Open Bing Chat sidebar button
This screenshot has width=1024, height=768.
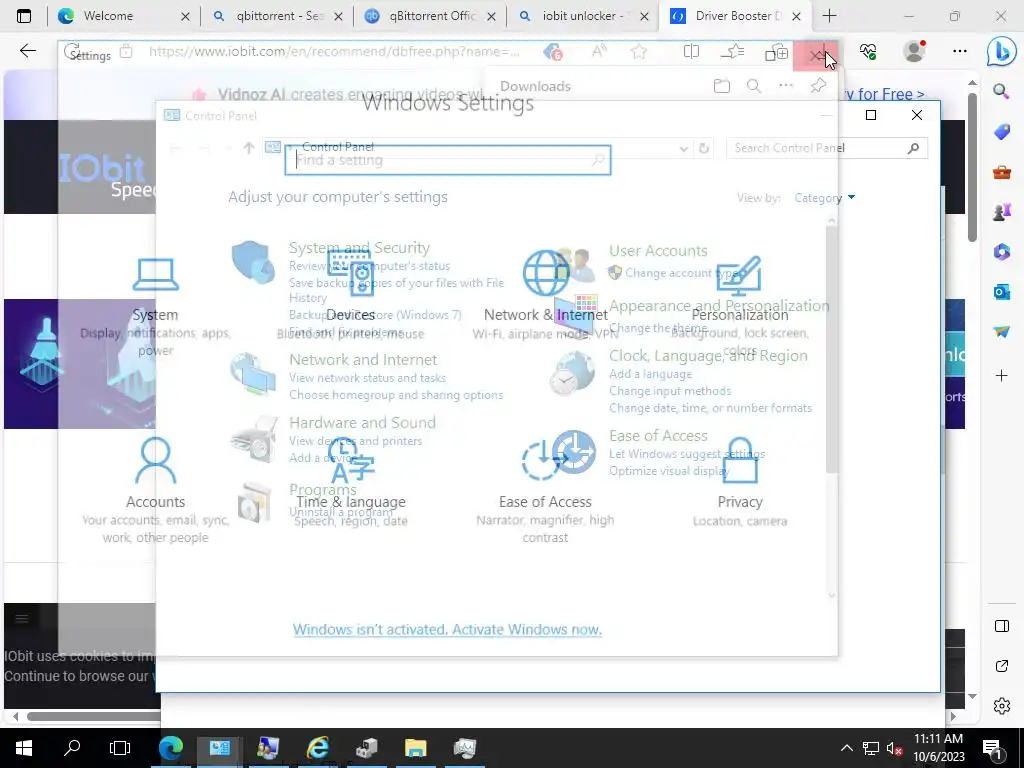coord(1001,51)
